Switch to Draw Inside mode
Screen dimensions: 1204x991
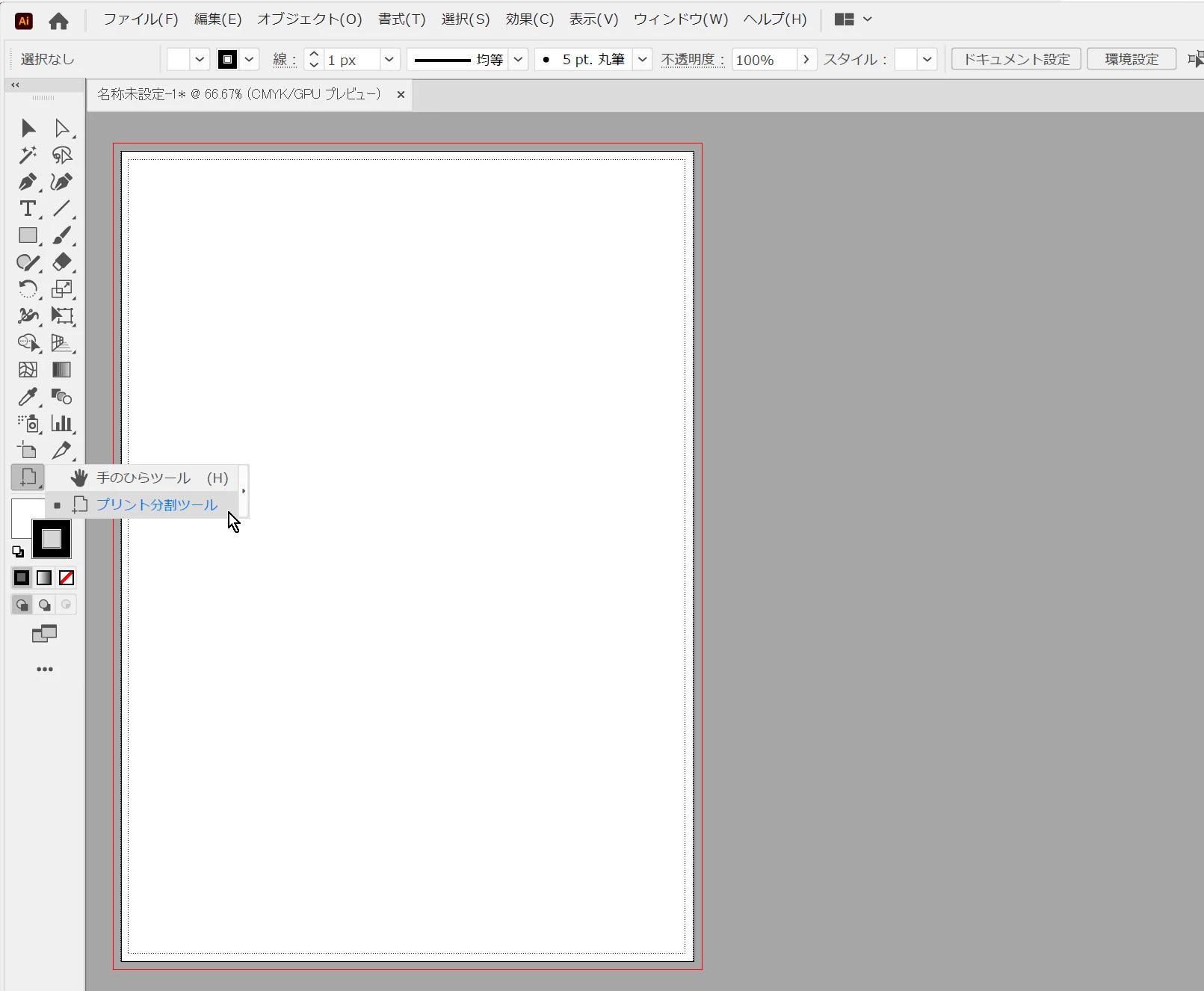click(x=67, y=605)
